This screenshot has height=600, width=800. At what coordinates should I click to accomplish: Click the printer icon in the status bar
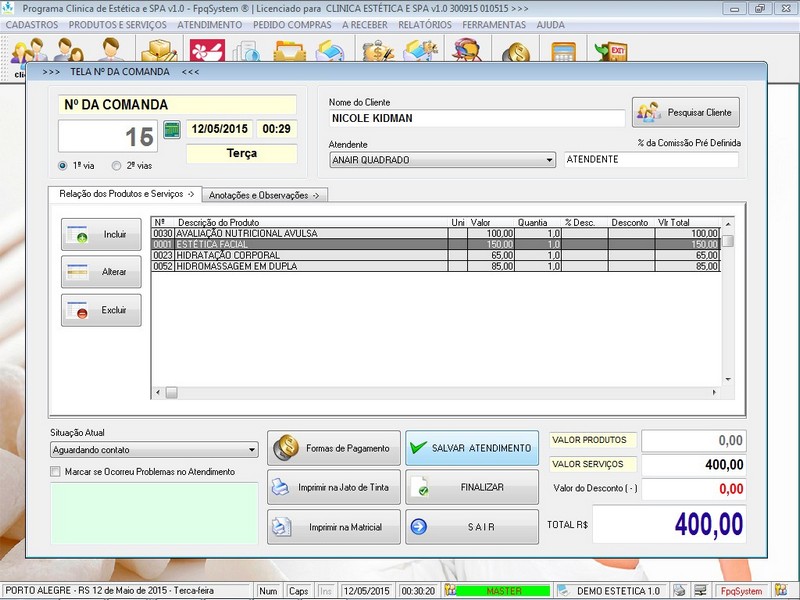[x=680, y=591]
